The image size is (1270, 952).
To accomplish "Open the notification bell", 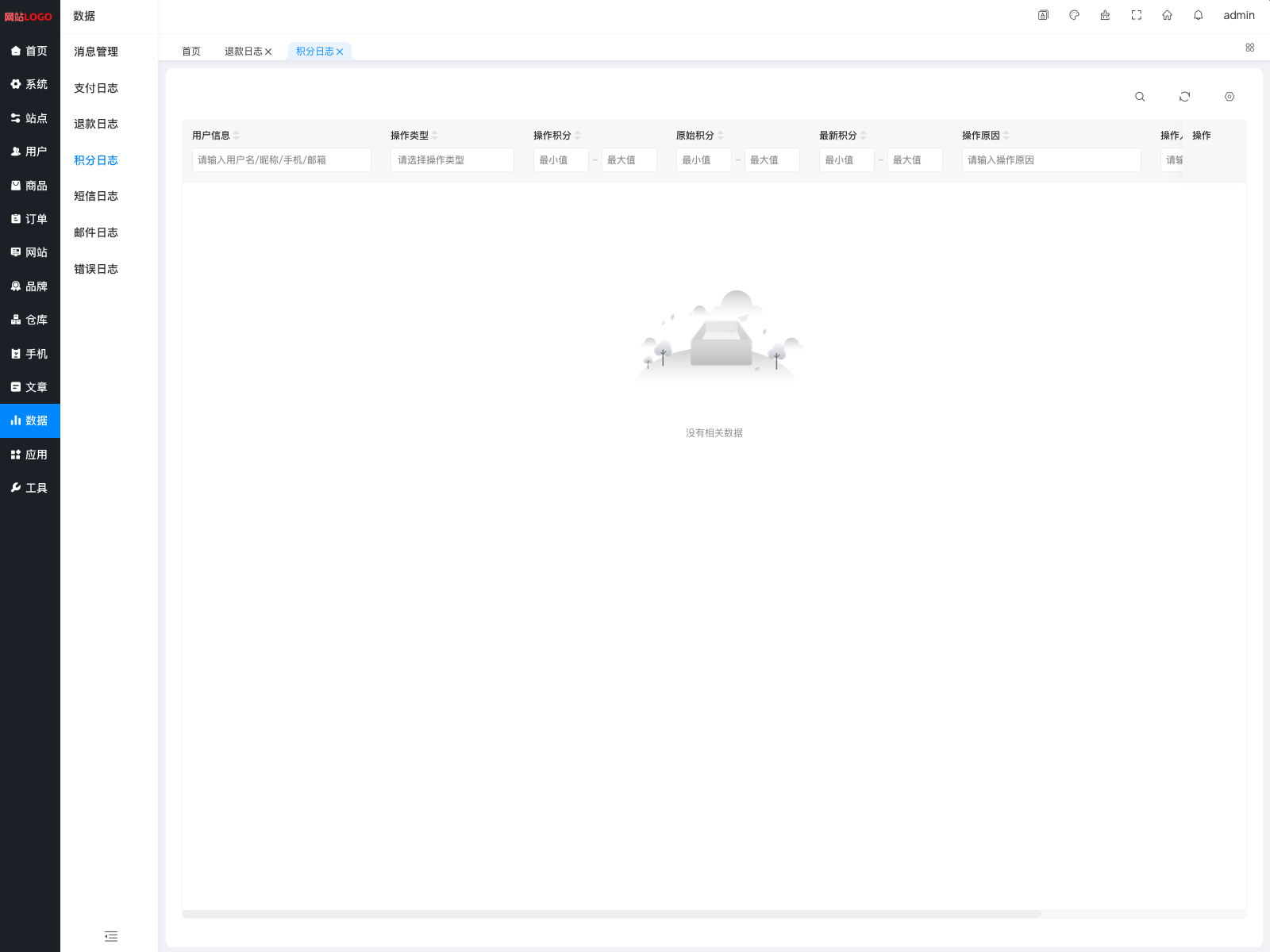I will point(1198,15).
